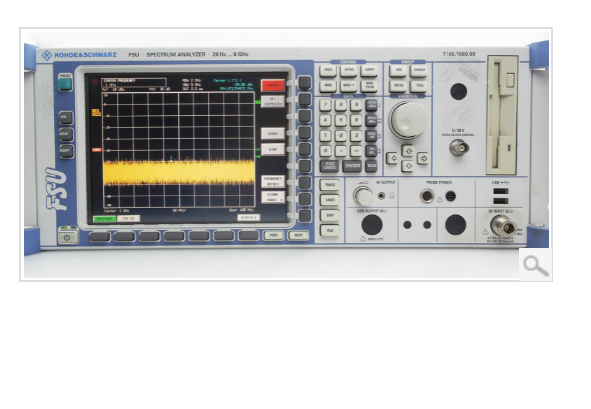
Task: Click the headphone jack at AF OUTPUT
Action: [381, 196]
